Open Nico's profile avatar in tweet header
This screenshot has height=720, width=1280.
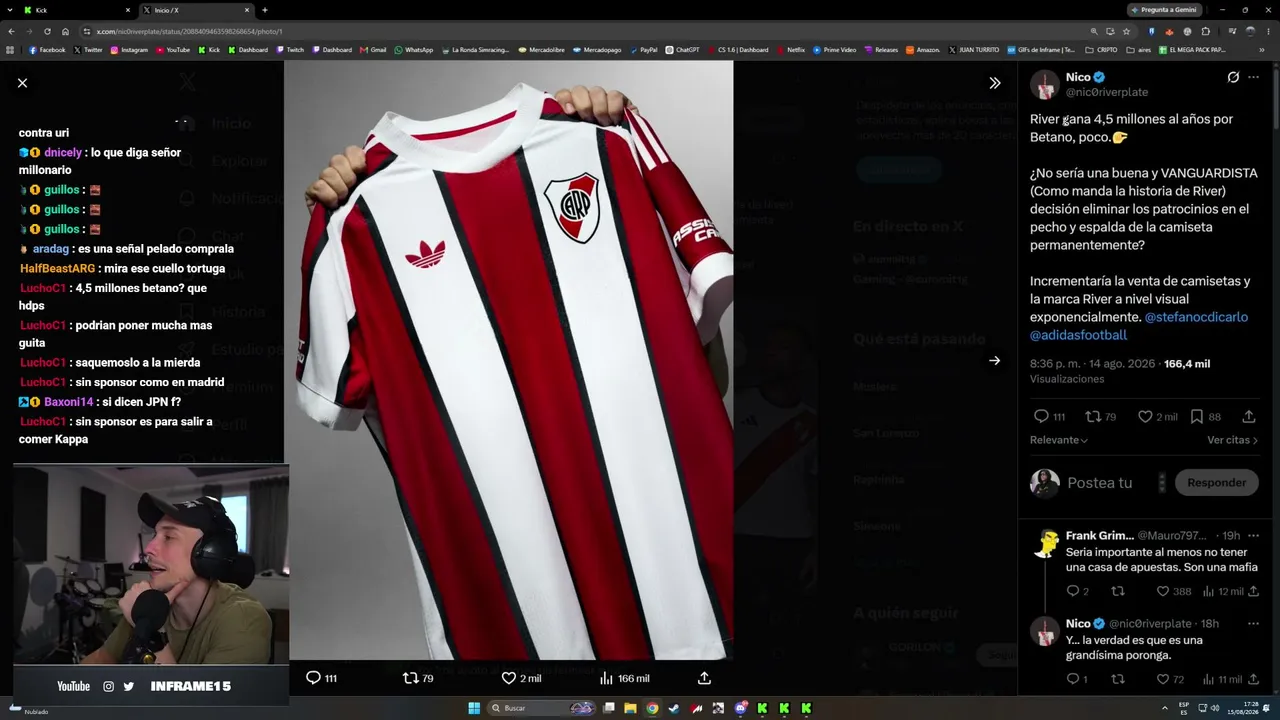pyautogui.click(x=1045, y=85)
